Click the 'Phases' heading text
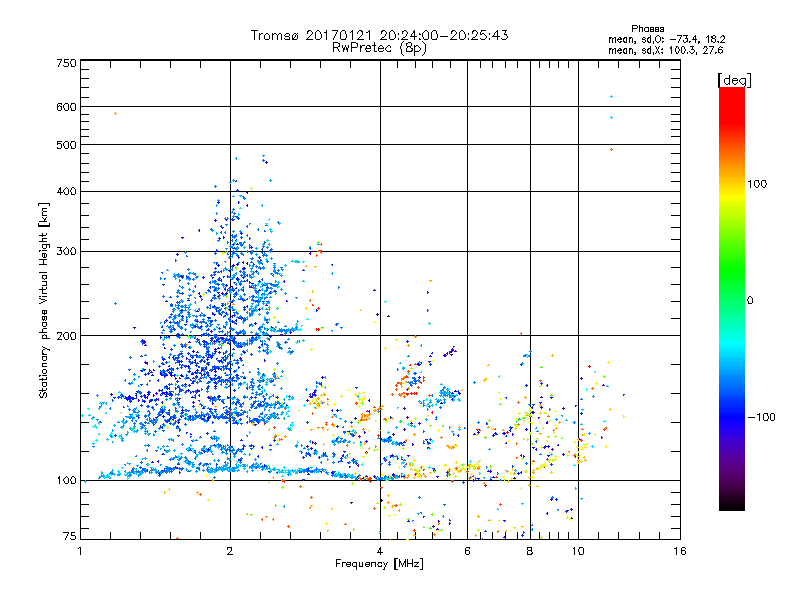Image resolution: width=800 pixels, height=600 pixels. 647,29
